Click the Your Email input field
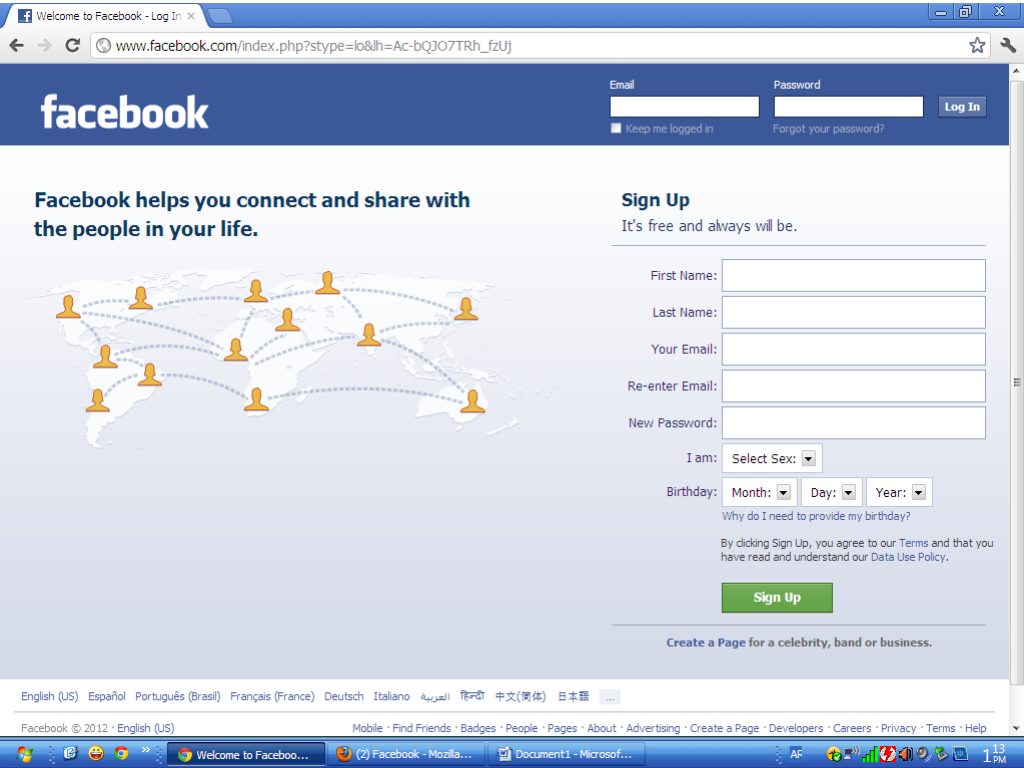1024x768 pixels. pos(854,349)
